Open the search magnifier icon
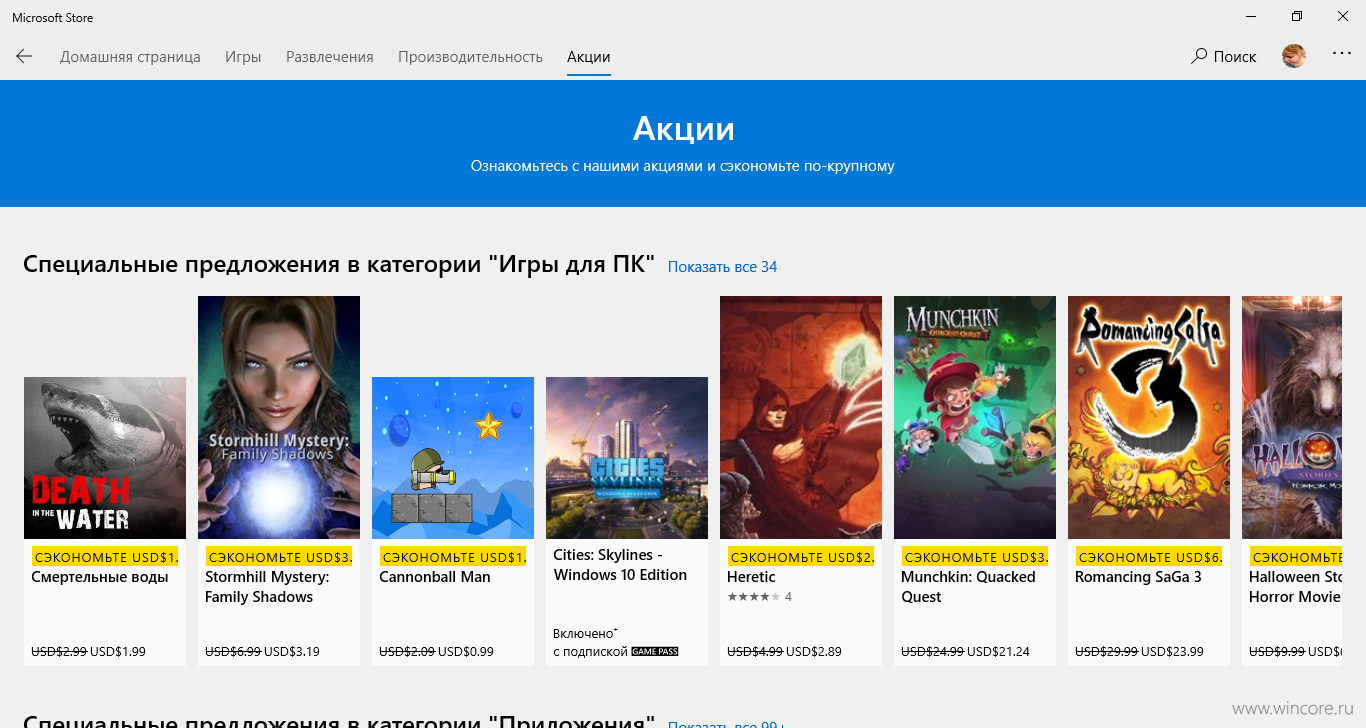The image size is (1366, 728). pyautogui.click(x=1199, y=57)
